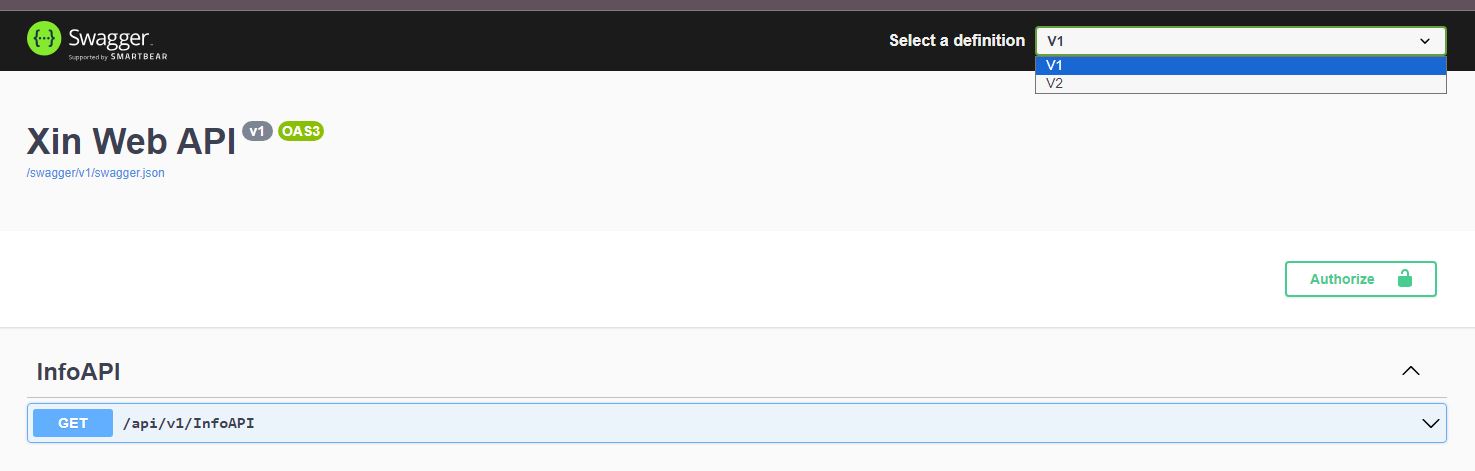
Task: Click the grey v1 version badge
Action: pyautogui.click(x=257, y=131)
